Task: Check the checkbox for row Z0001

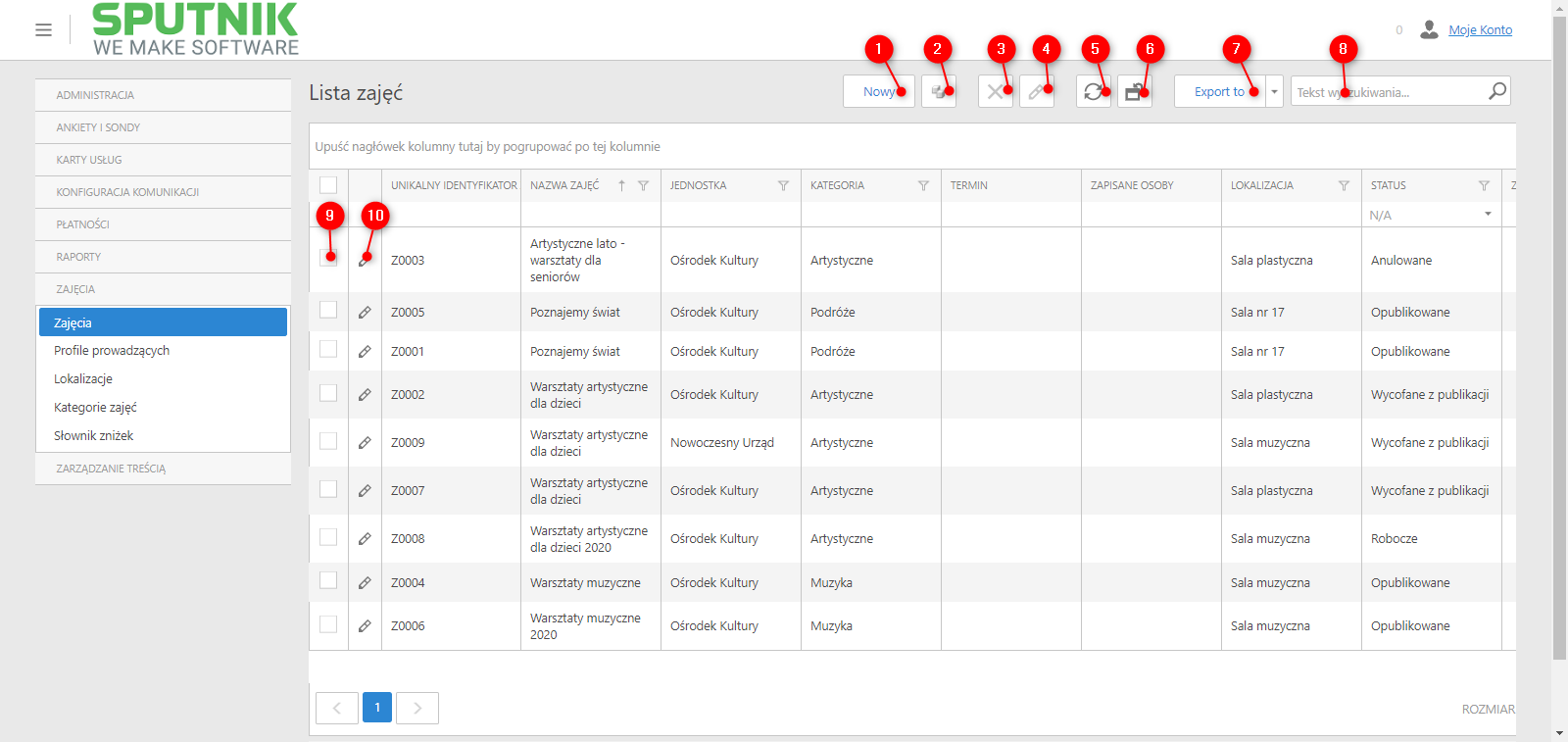Action: click(328, 350)
